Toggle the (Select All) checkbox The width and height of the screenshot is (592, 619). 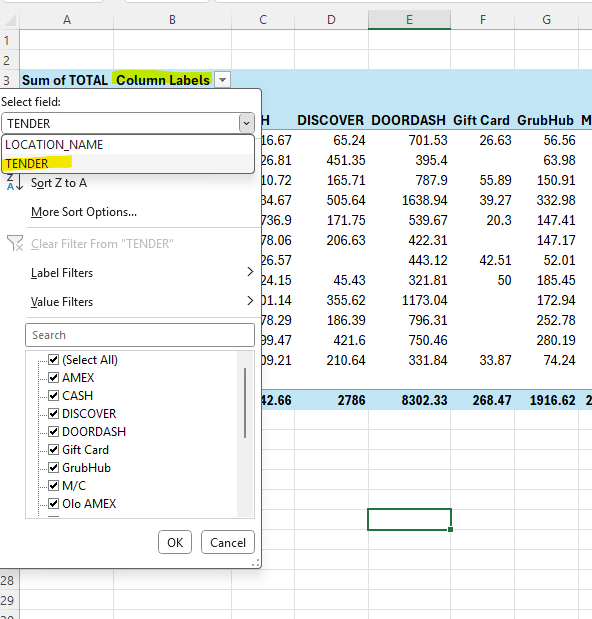tap(53, 360)
